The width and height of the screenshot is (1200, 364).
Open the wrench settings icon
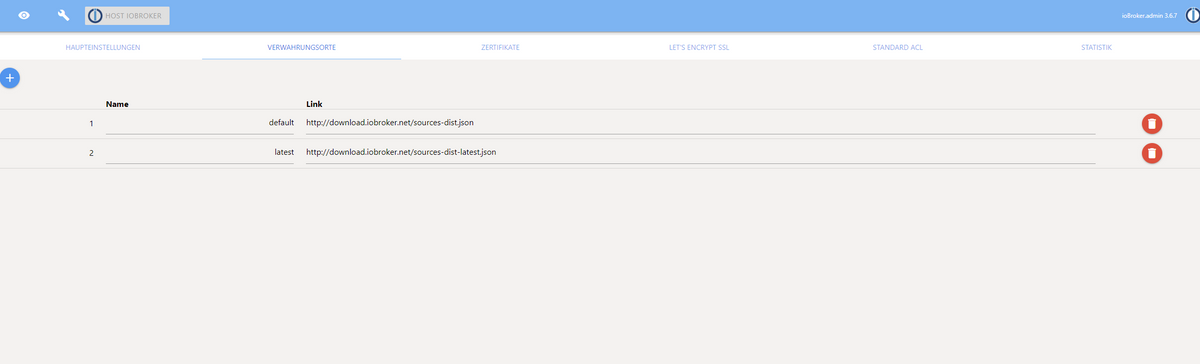tap(63, 15)
